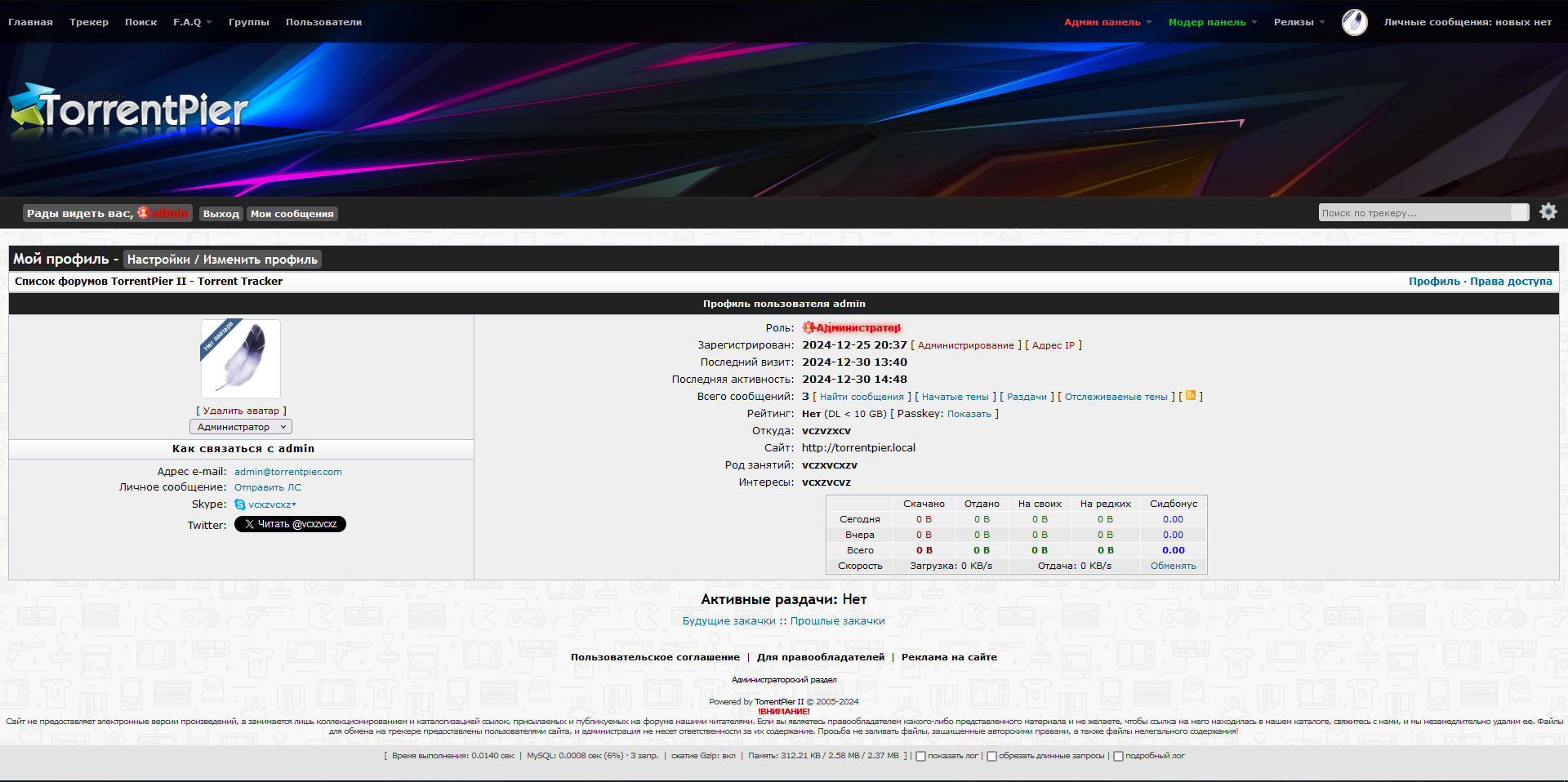Click the RSS feed icon

(x=1191, y=396)
